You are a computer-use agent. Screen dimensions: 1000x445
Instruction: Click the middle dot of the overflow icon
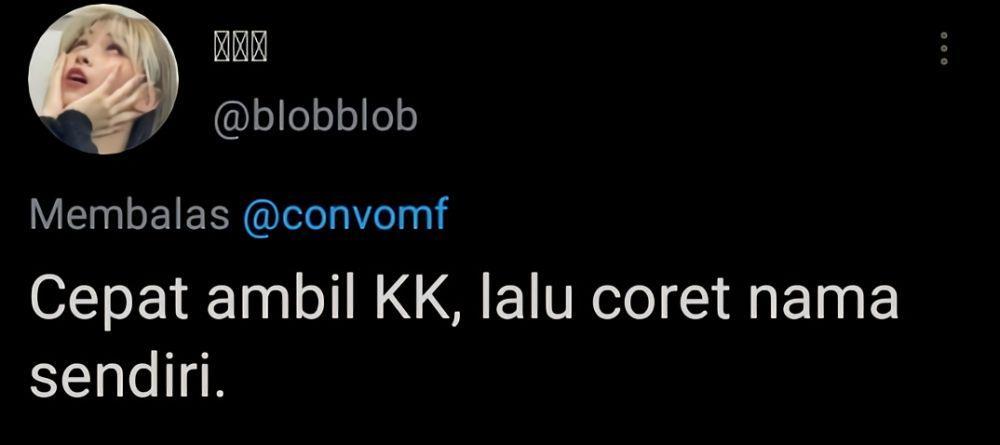945,48
